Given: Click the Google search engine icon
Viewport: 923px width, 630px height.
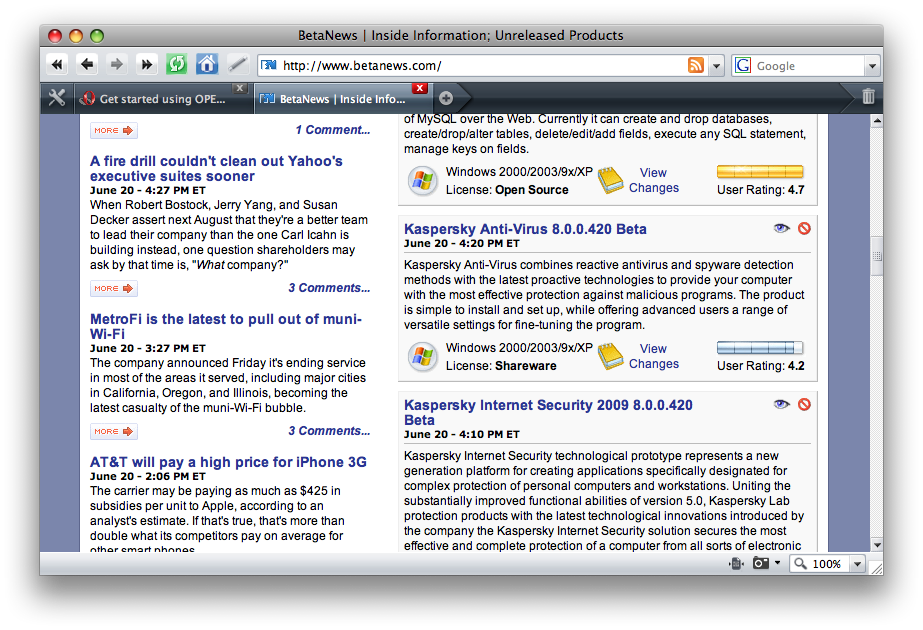Looking at the screenshot, I should pos(743,65).
